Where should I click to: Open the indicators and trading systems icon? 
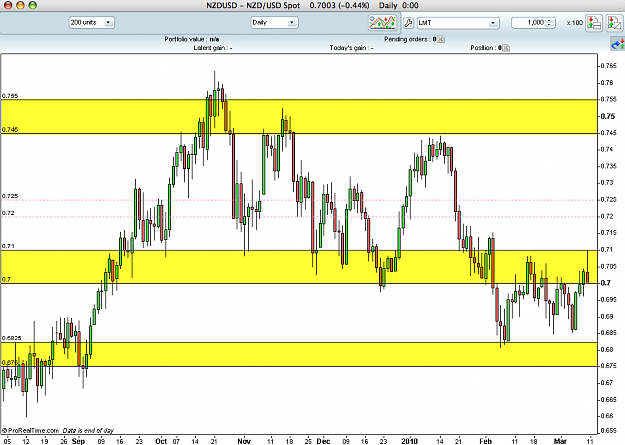(383, 22)
